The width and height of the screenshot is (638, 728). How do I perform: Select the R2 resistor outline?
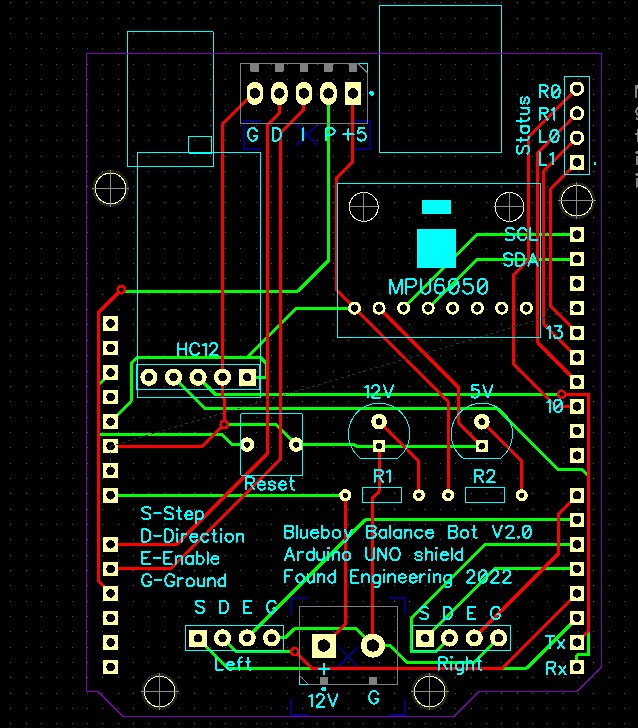point(484,494)
